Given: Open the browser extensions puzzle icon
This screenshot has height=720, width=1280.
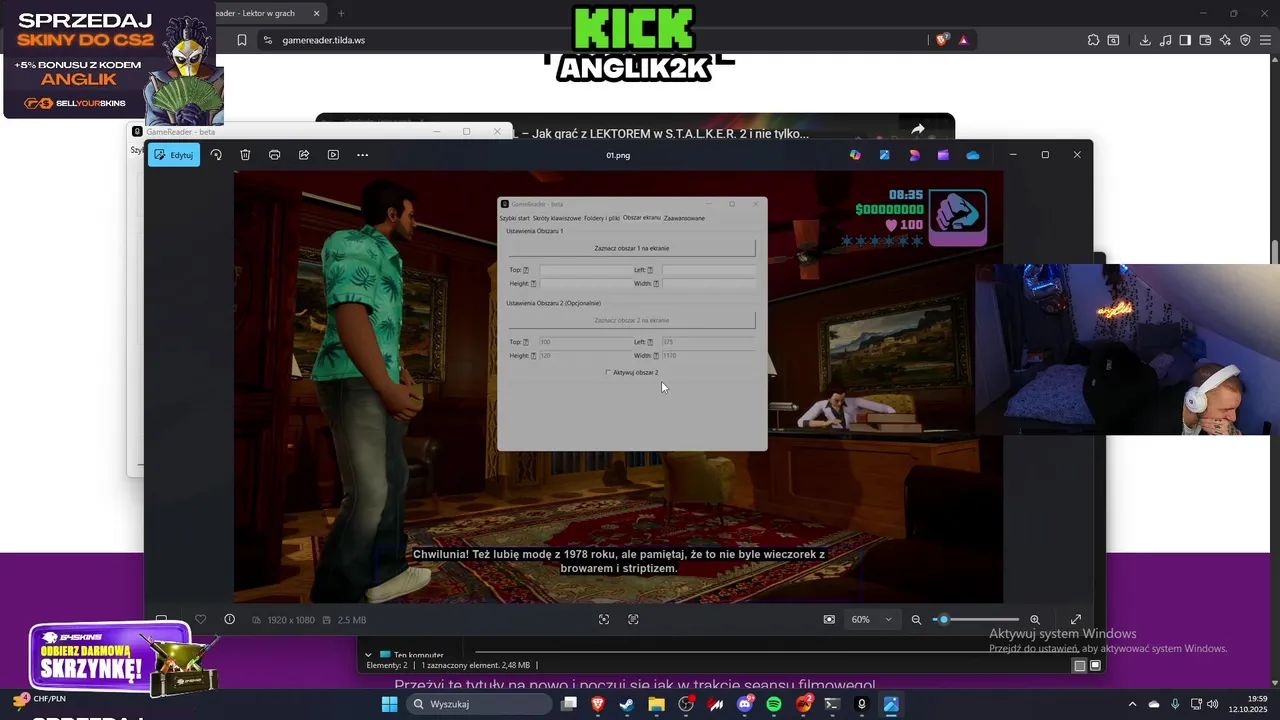Looking at the screenshot, I should [x=1093, y=40].
